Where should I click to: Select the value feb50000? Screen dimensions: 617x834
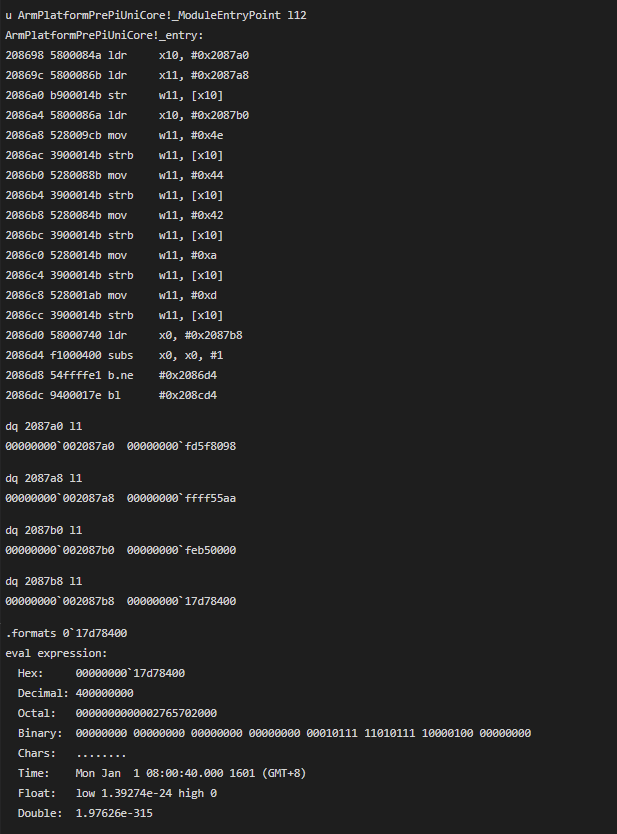[210, 550]
